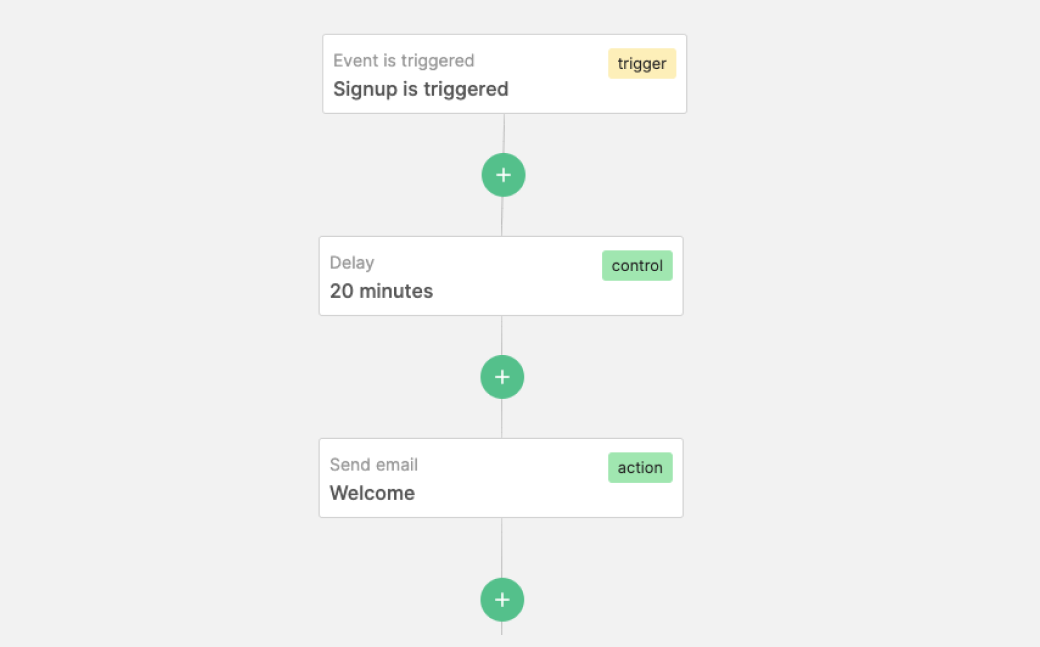Add a step after the Welcome email
This screenshot has width=1040, height=647.
click(502, 600)
